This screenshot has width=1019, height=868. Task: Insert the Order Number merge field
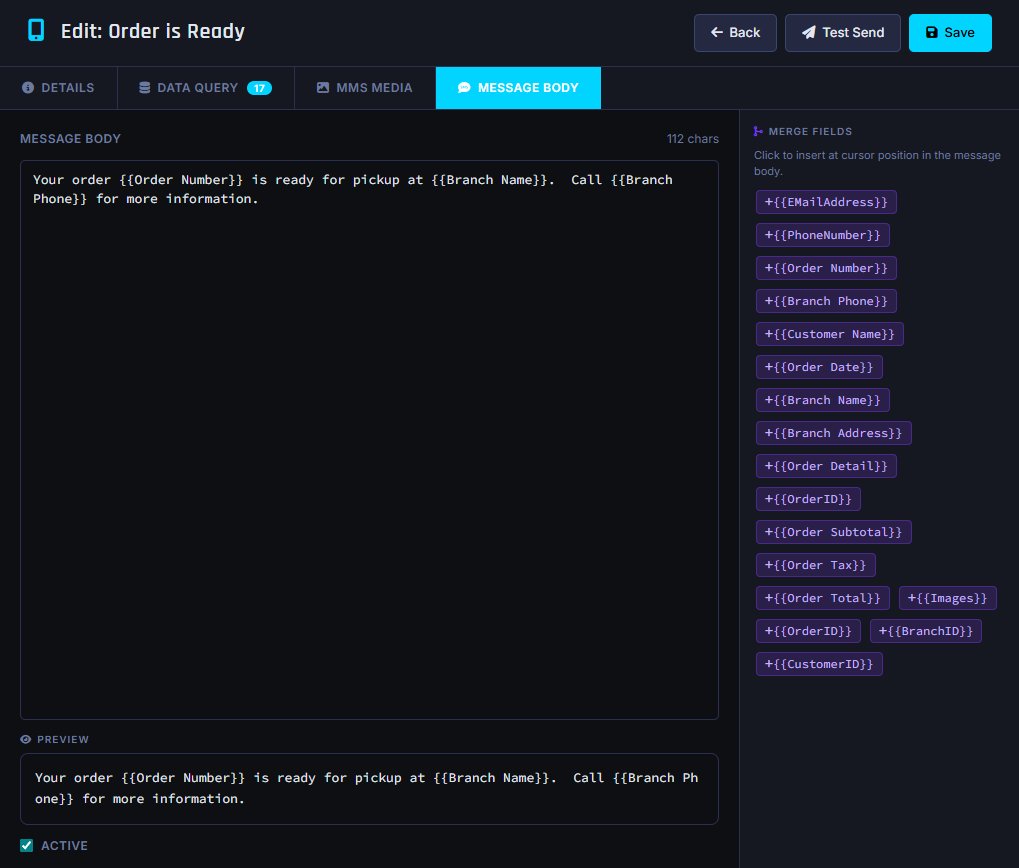click(826, 268)
